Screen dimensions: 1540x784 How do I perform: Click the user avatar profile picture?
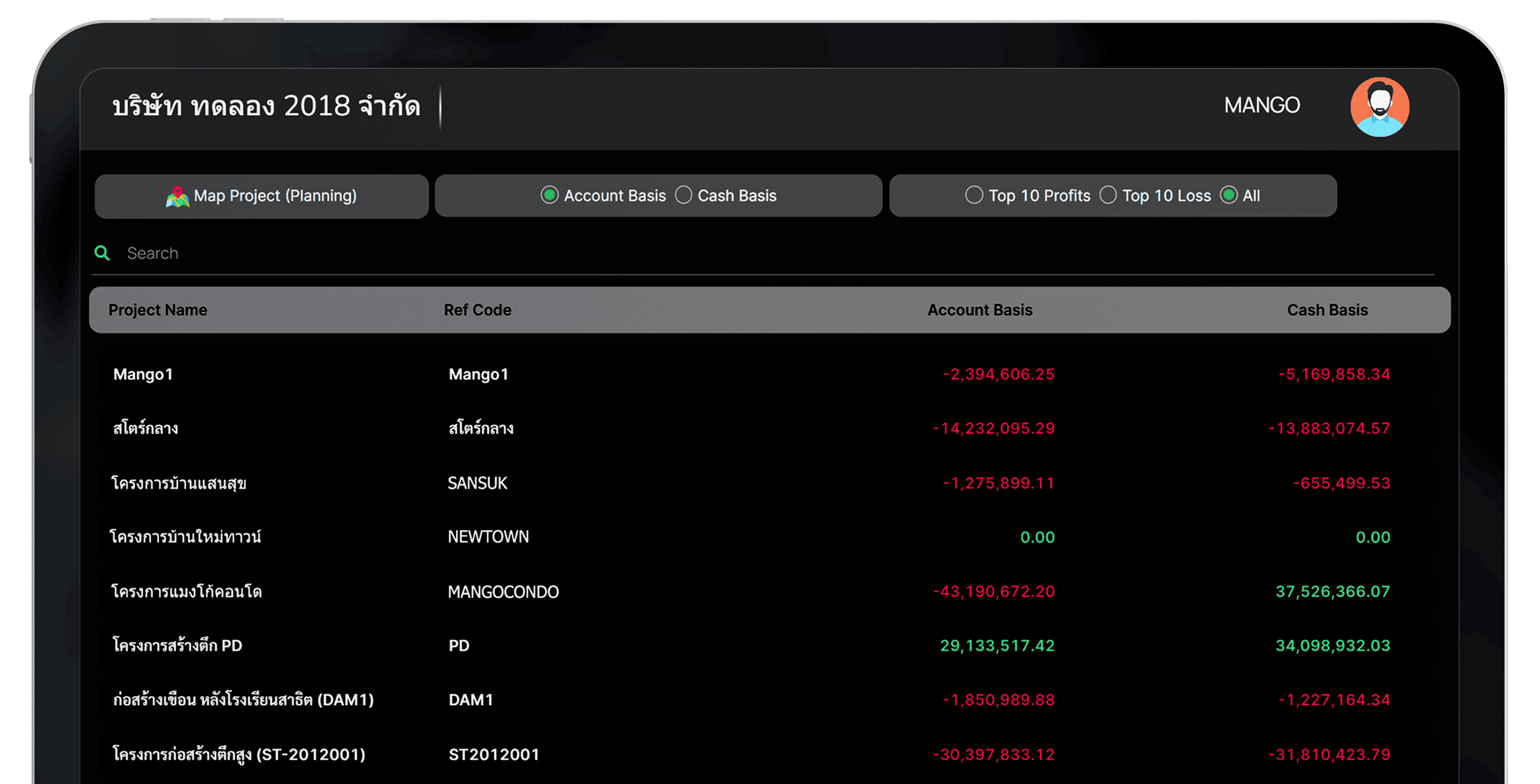(x=1379, y=107)
